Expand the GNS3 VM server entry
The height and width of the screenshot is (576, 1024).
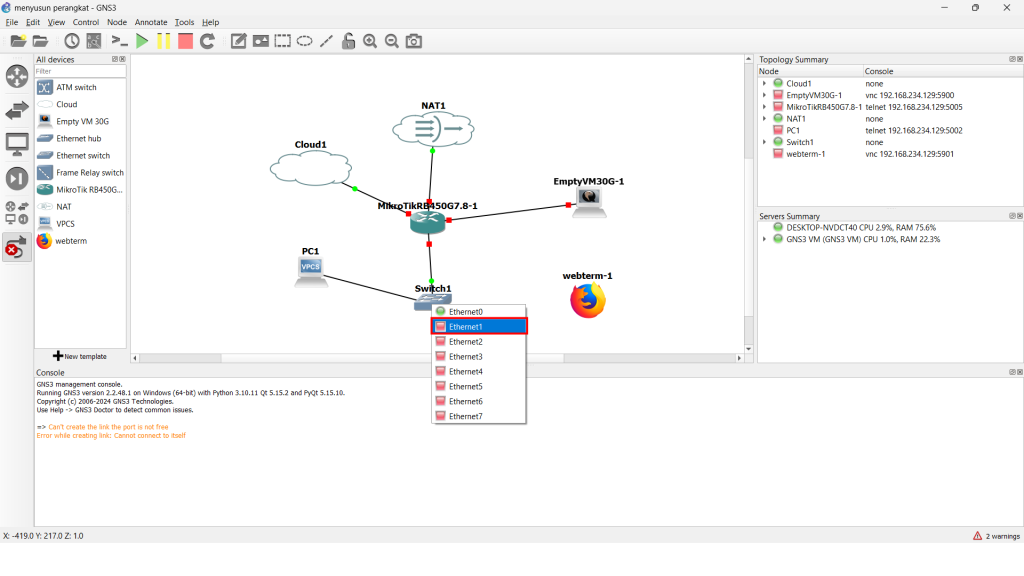pos(765,239)
